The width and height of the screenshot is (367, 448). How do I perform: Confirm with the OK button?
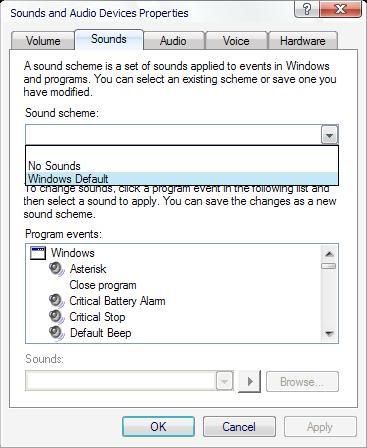(158, 426)
